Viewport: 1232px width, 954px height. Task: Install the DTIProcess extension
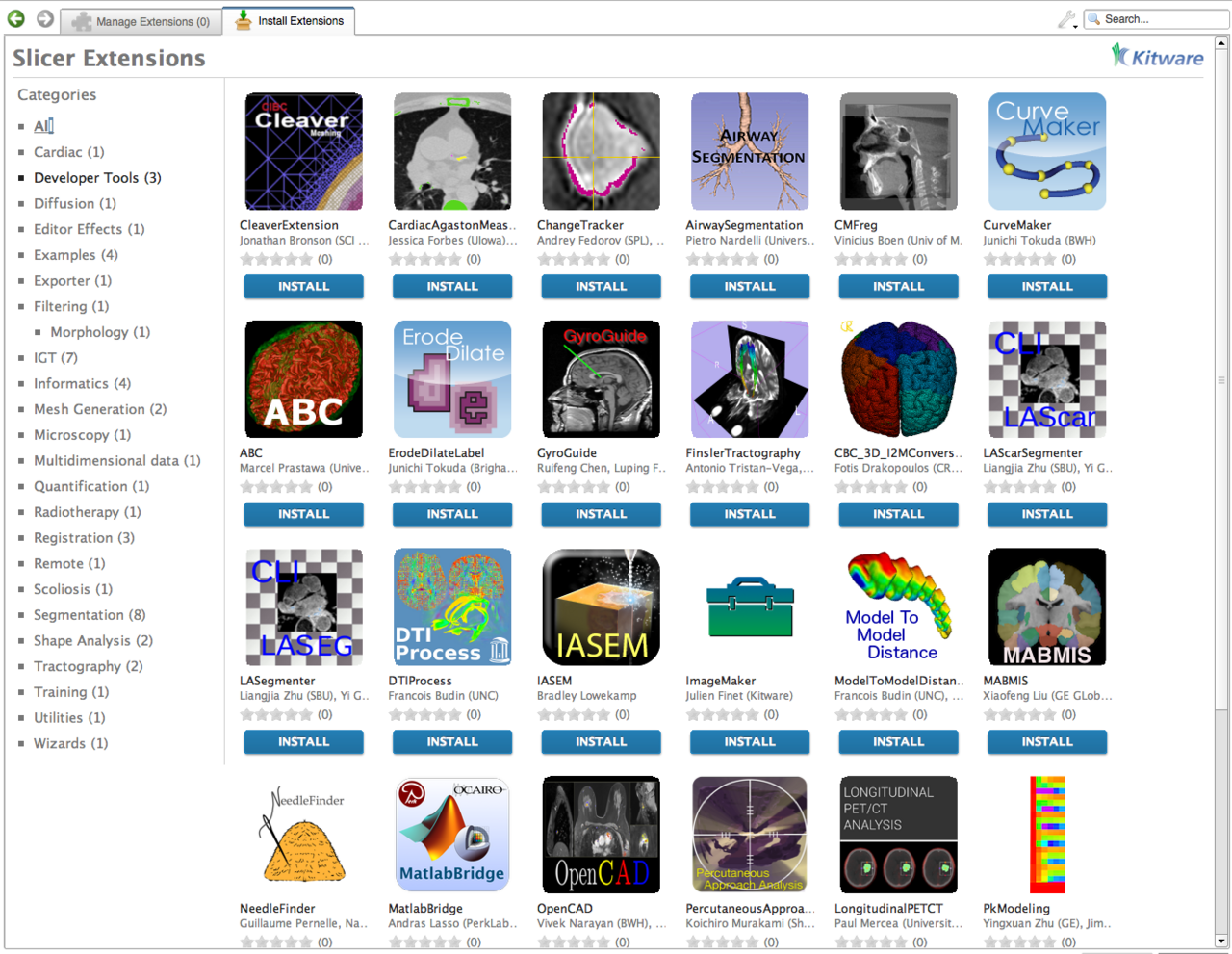pos(451,742)
